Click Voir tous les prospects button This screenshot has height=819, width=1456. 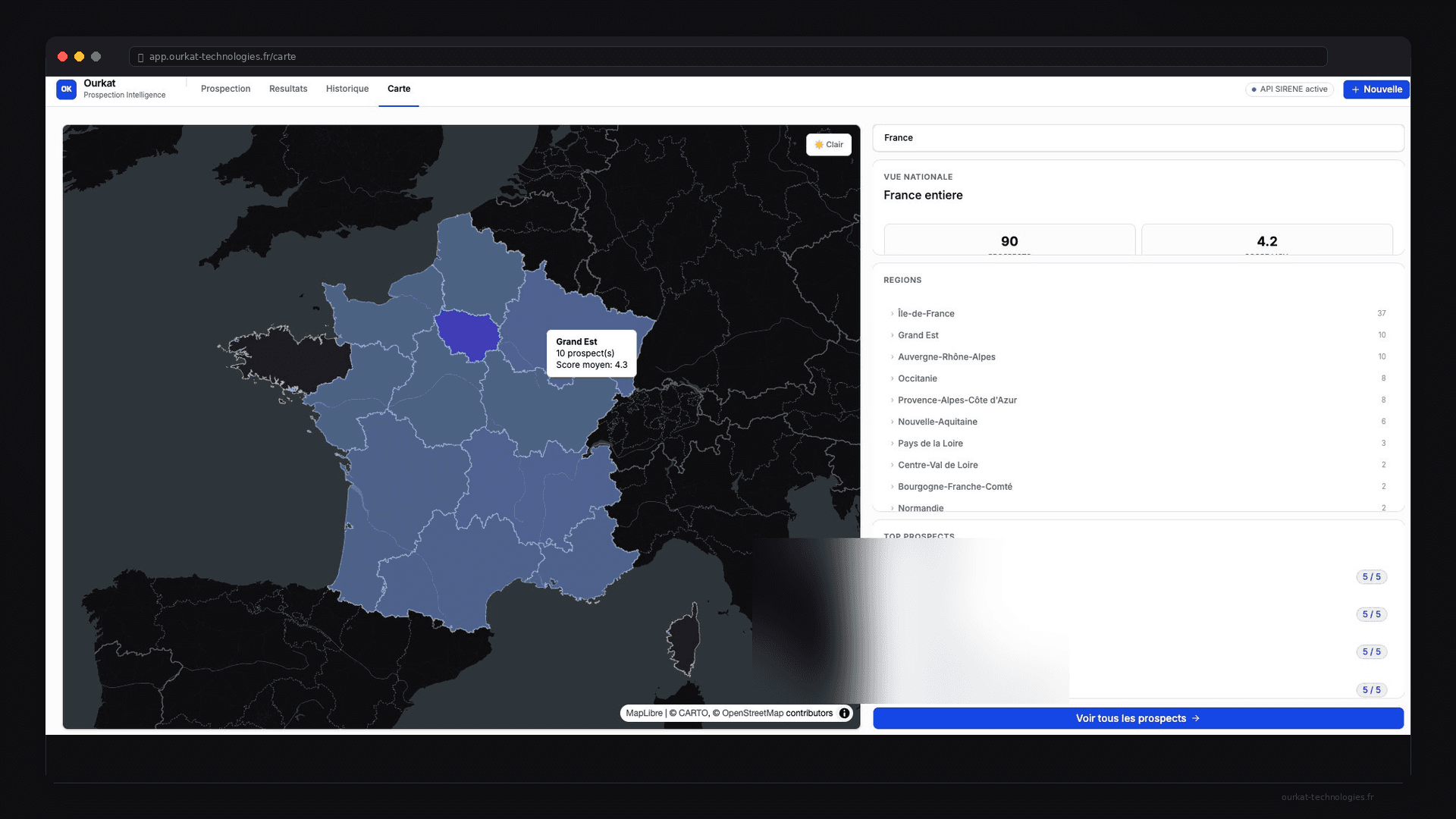[1138, 718]
